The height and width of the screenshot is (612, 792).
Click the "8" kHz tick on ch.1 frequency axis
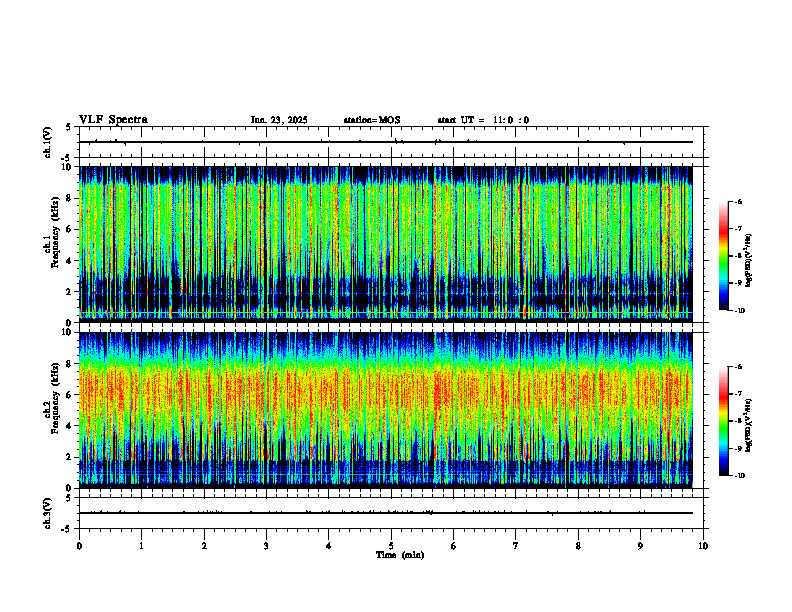(71, 198)
